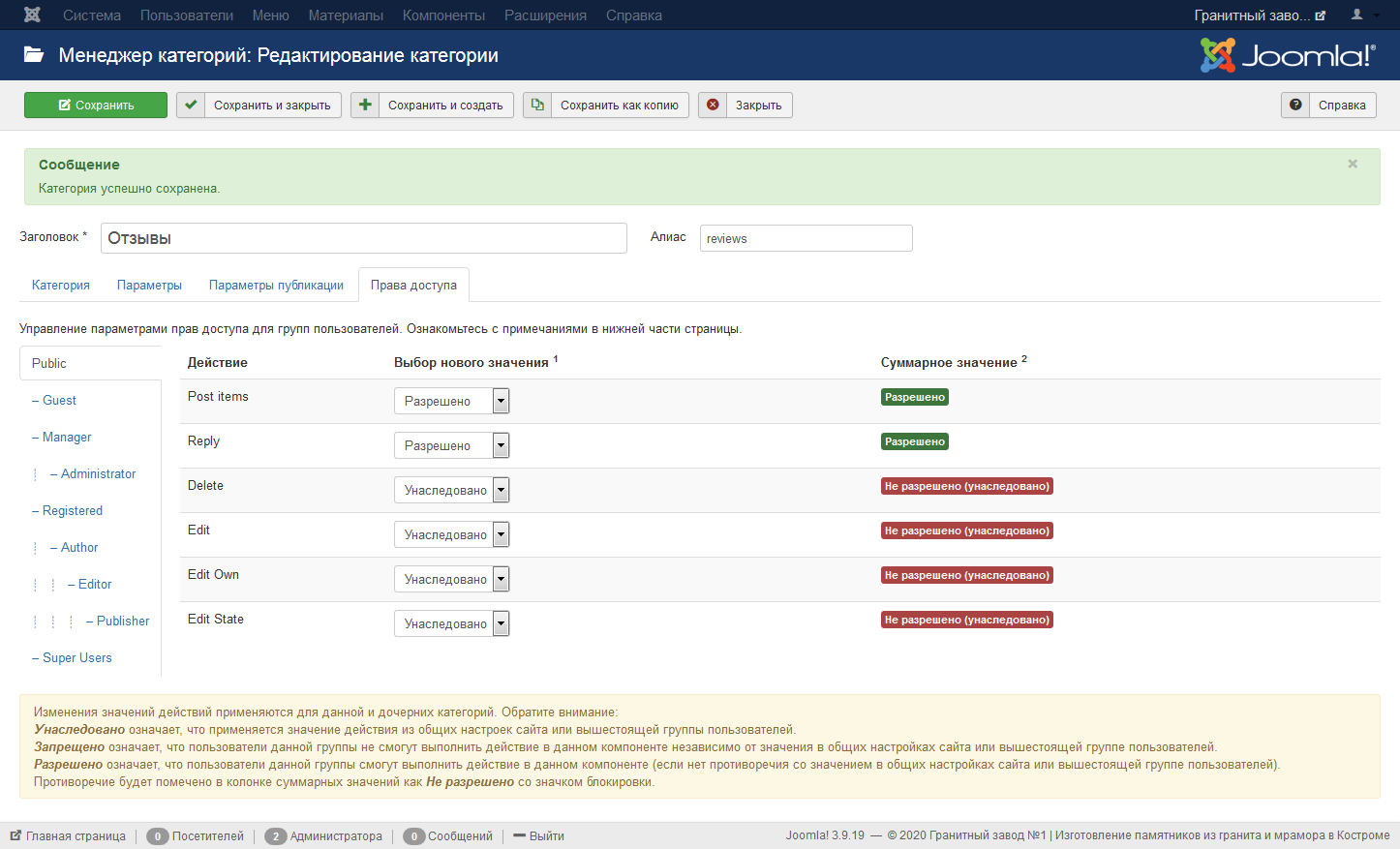Viewport: 1400px width, 849px height.
Task: Click the green Разрешено badge for Post items
Action: [x=915, y=397]
